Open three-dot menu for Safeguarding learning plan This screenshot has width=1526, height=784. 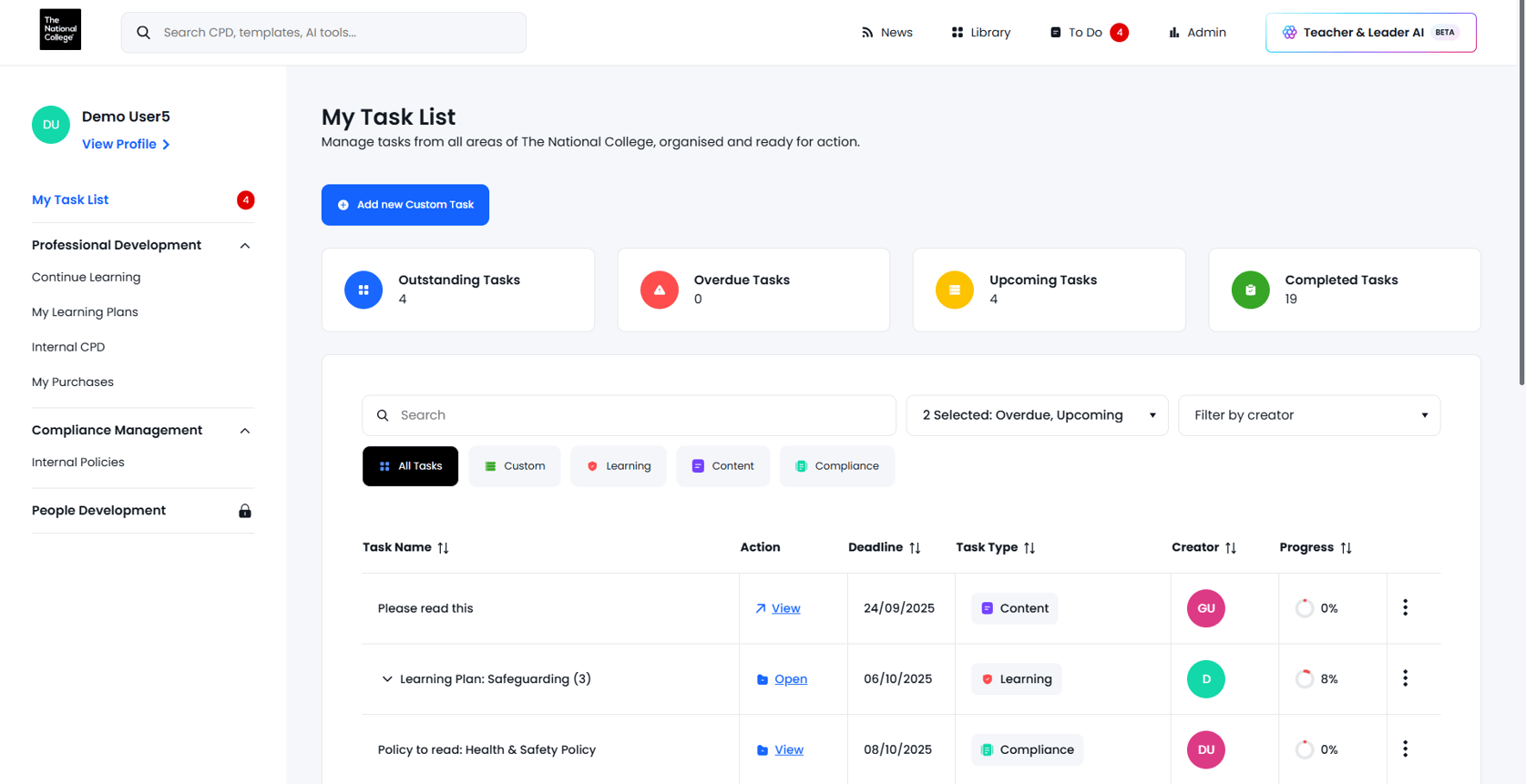[x=1405, y=678]
